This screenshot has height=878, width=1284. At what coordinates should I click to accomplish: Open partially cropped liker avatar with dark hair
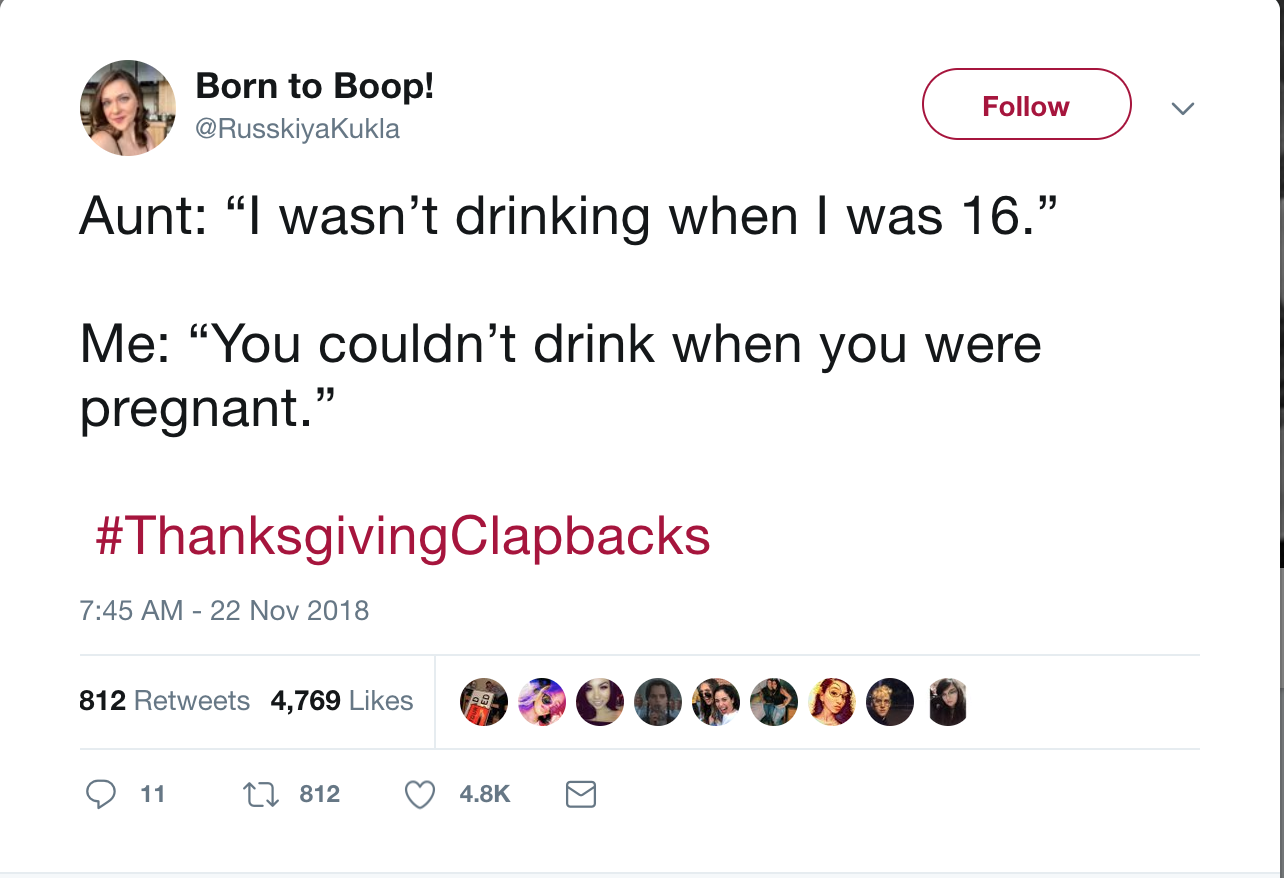point(947,701)
